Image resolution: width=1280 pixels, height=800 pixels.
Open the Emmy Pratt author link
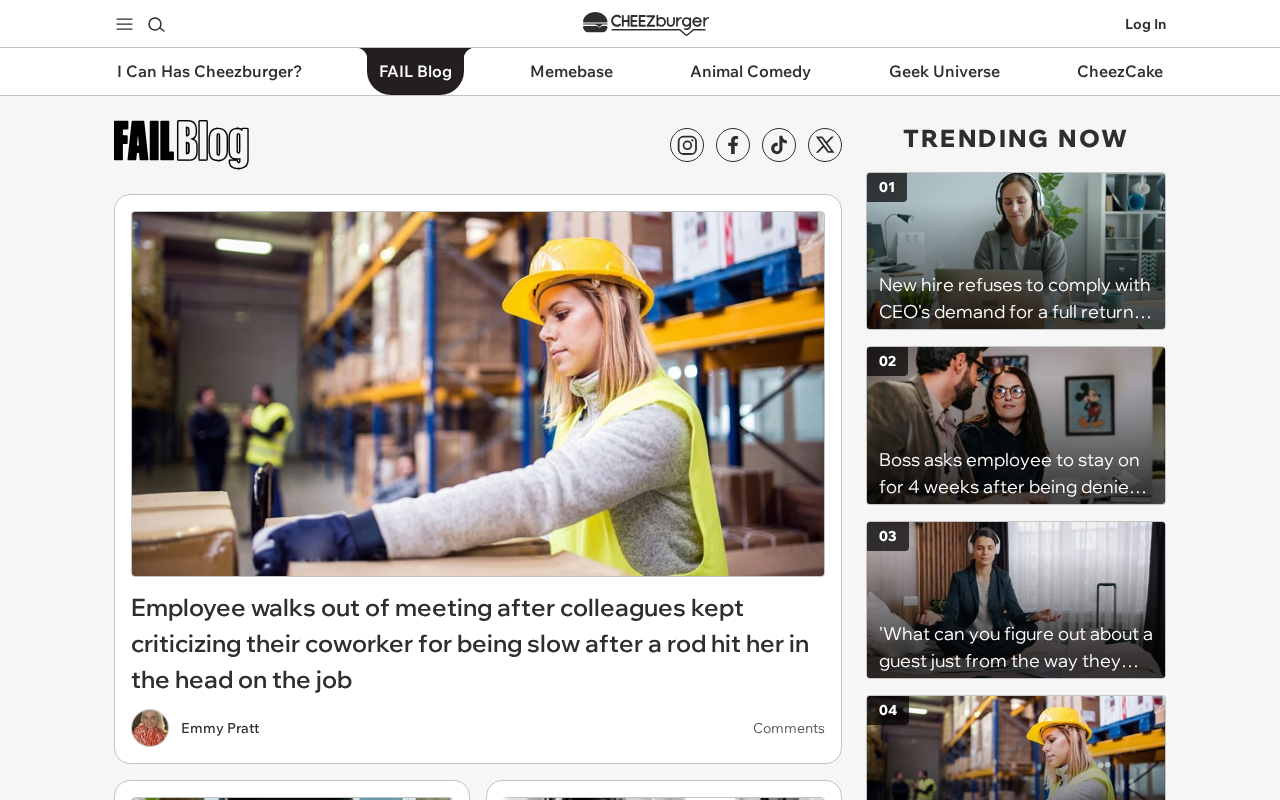click(220, 728)
